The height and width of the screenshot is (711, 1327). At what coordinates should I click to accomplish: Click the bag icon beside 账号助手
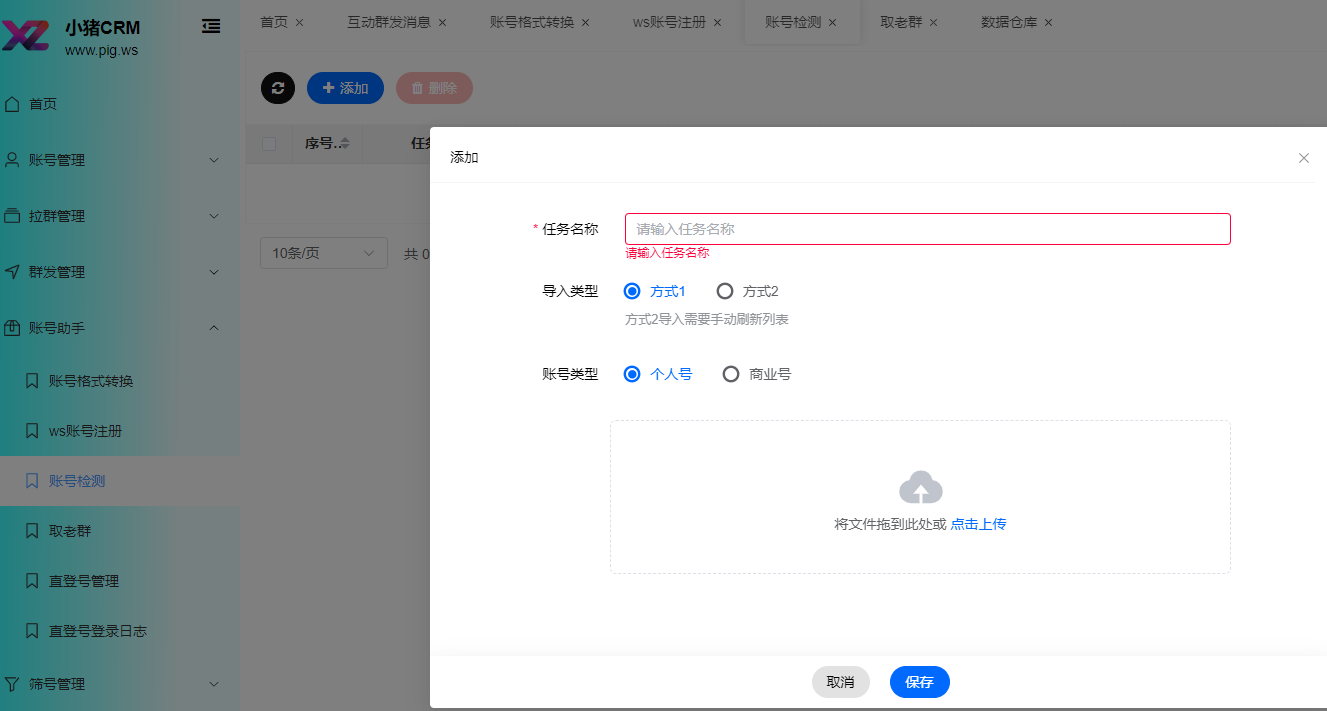tap(12, 328)
